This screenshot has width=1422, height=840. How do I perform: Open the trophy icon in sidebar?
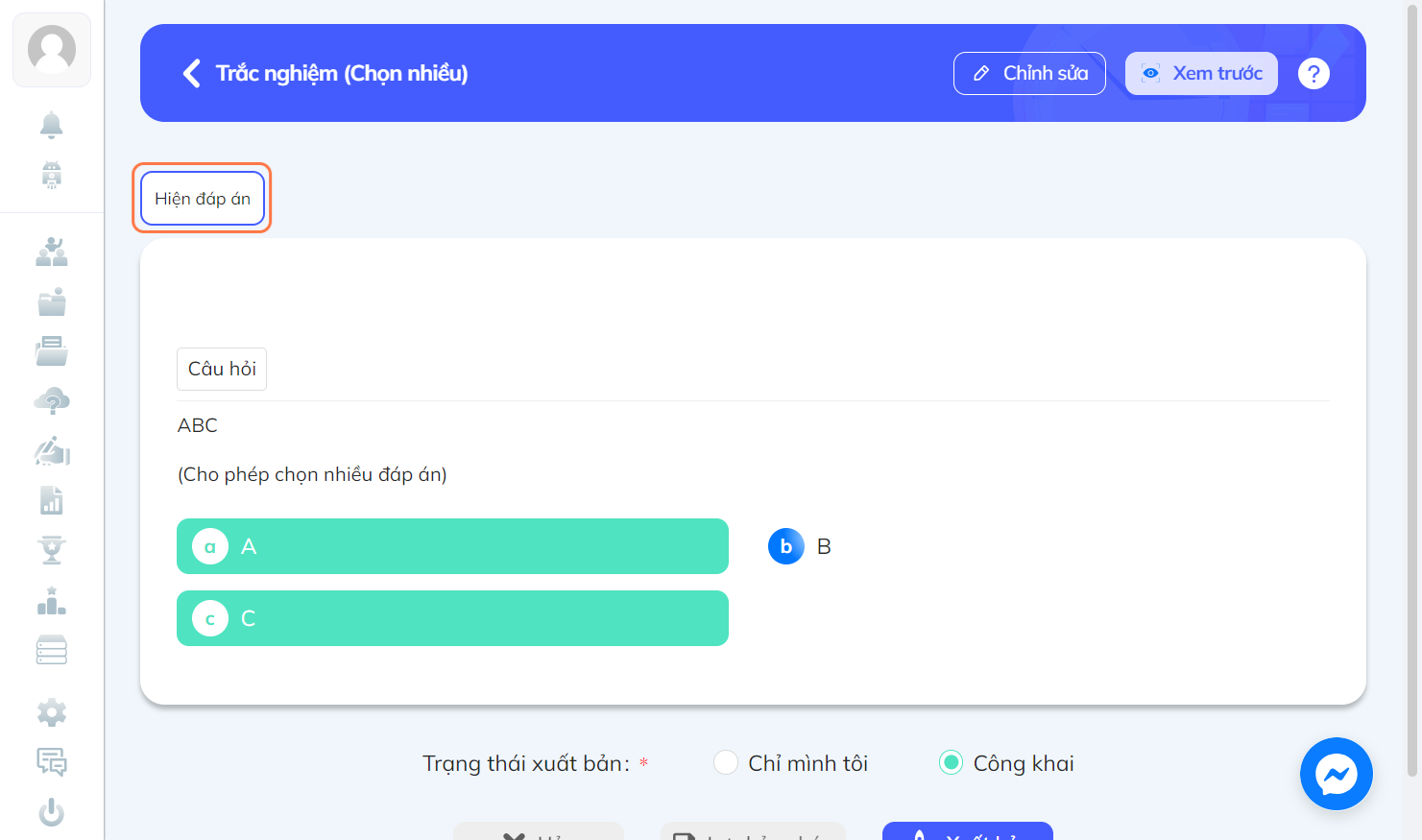click(52, 551)
